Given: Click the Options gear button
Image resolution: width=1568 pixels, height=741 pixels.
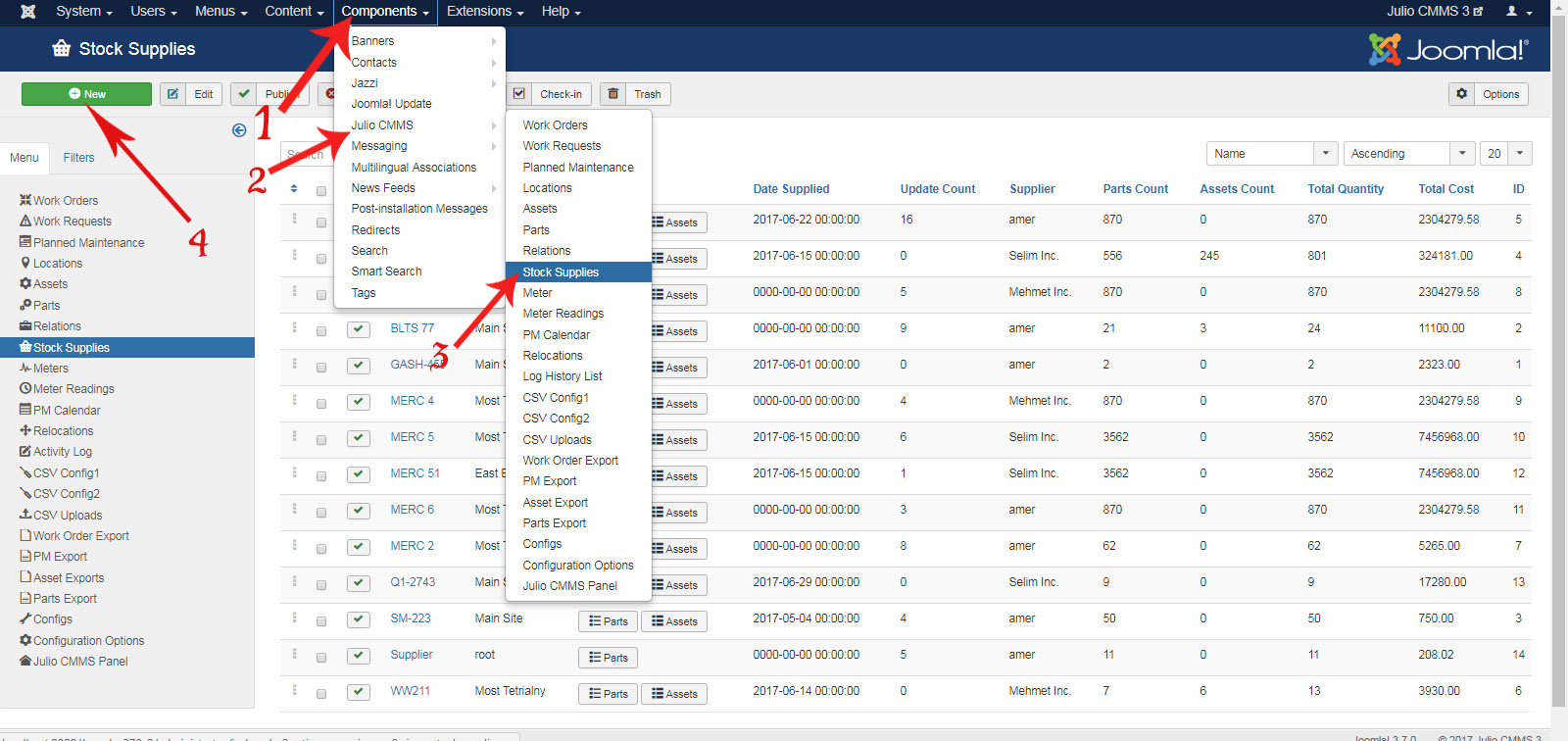Looking at the screenshot, I should tap(1489, 94).
